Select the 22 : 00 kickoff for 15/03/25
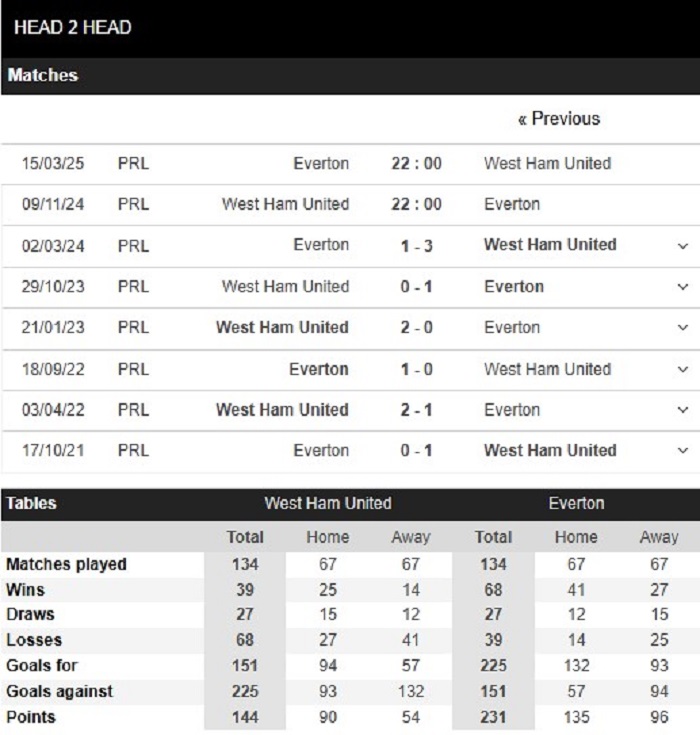700x735 pixels. pos(416,164)
